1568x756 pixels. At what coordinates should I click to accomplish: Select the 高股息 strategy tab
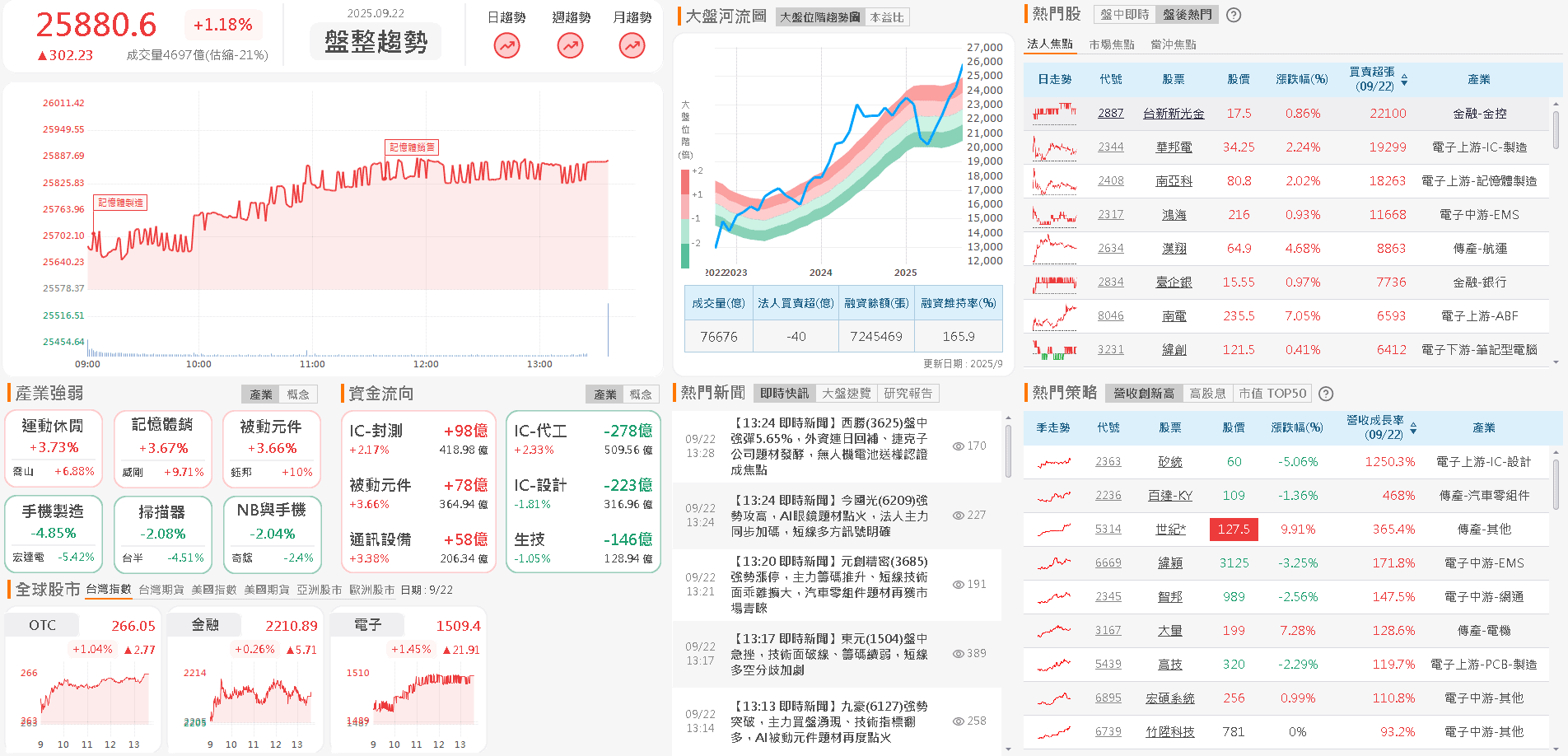[1208, 394]
